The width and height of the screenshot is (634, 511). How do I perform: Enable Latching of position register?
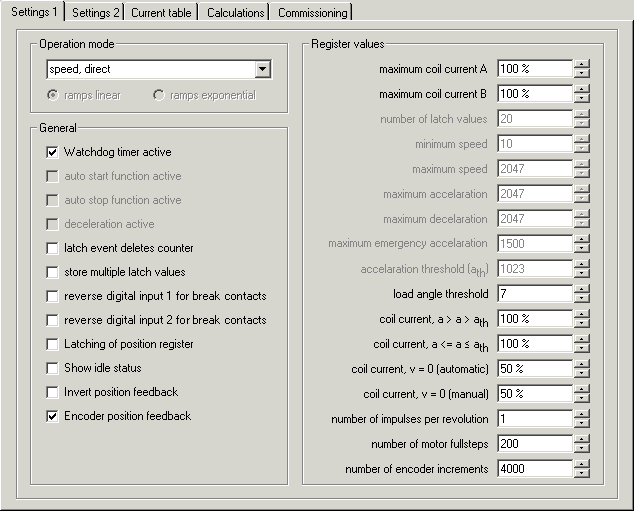point(52,344)
